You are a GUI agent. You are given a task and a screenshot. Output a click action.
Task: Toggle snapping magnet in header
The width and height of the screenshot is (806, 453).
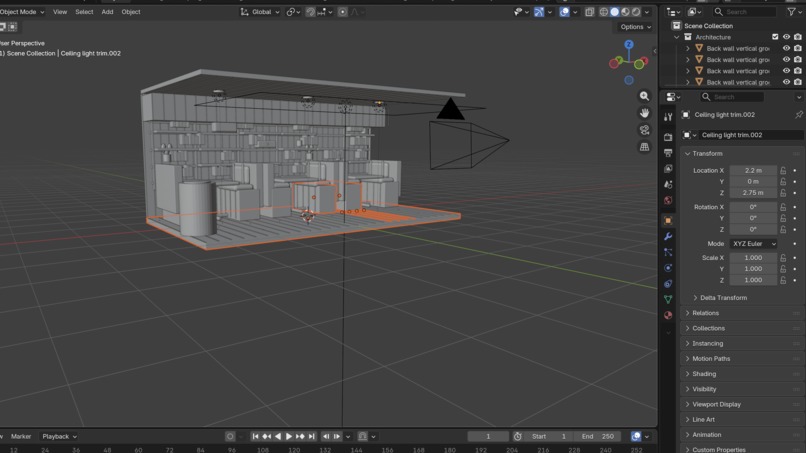[x=310, y=12]
